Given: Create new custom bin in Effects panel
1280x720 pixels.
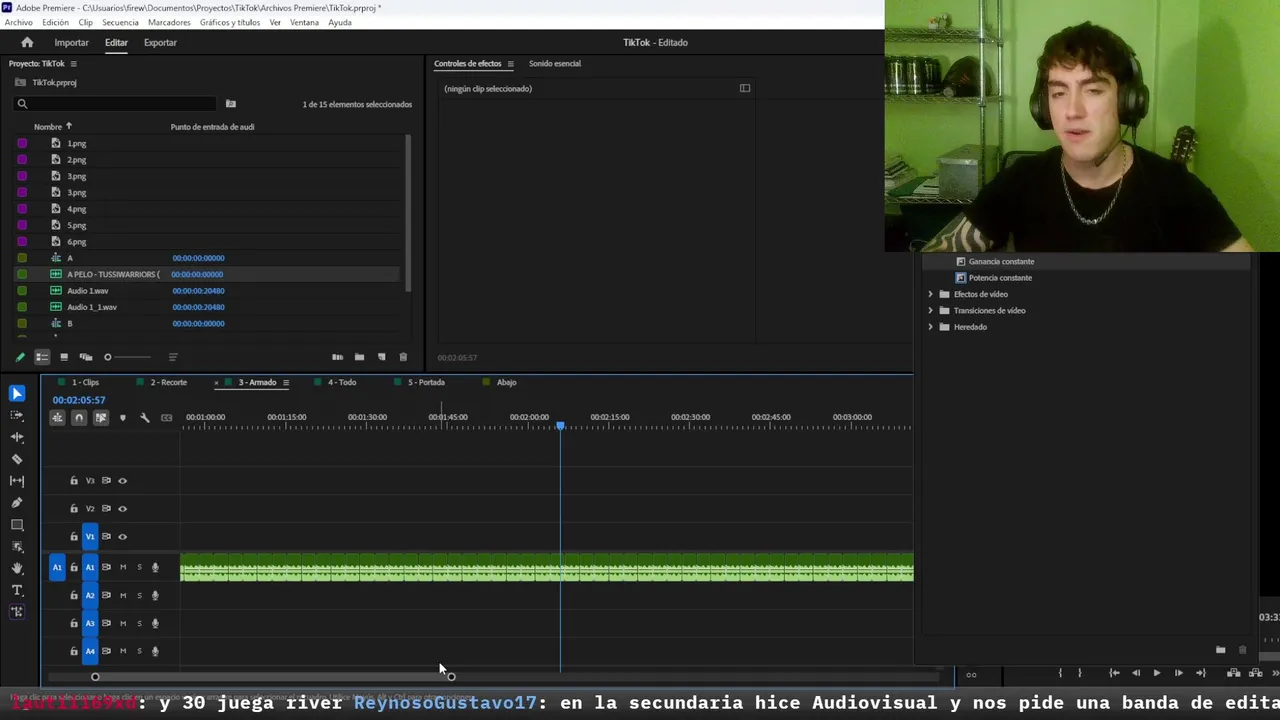Looking at the screenshot, I should [1220, 650].
